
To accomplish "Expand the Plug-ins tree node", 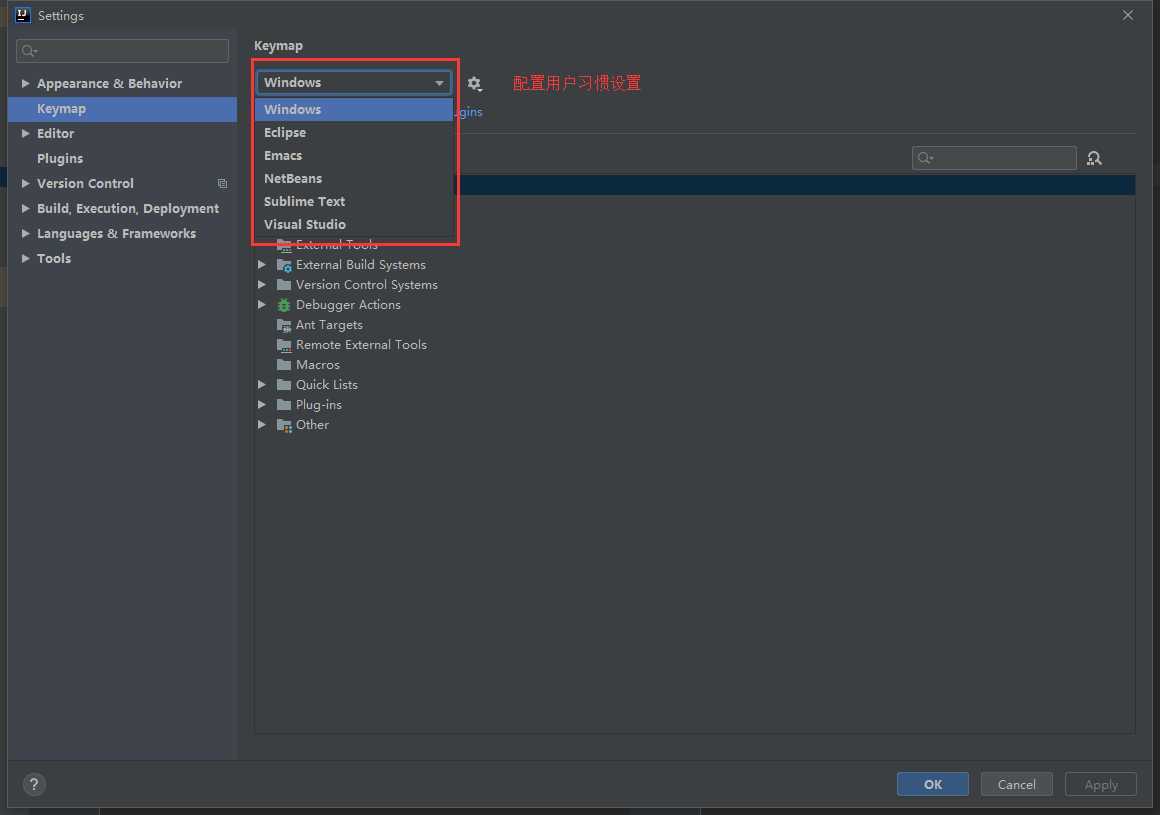I will click(262, 405).
